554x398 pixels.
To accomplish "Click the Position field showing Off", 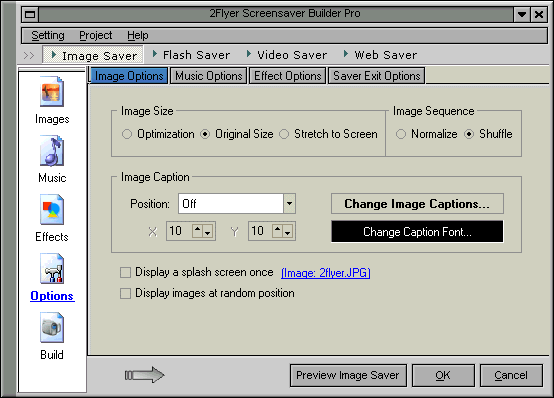I will [231, 203].
